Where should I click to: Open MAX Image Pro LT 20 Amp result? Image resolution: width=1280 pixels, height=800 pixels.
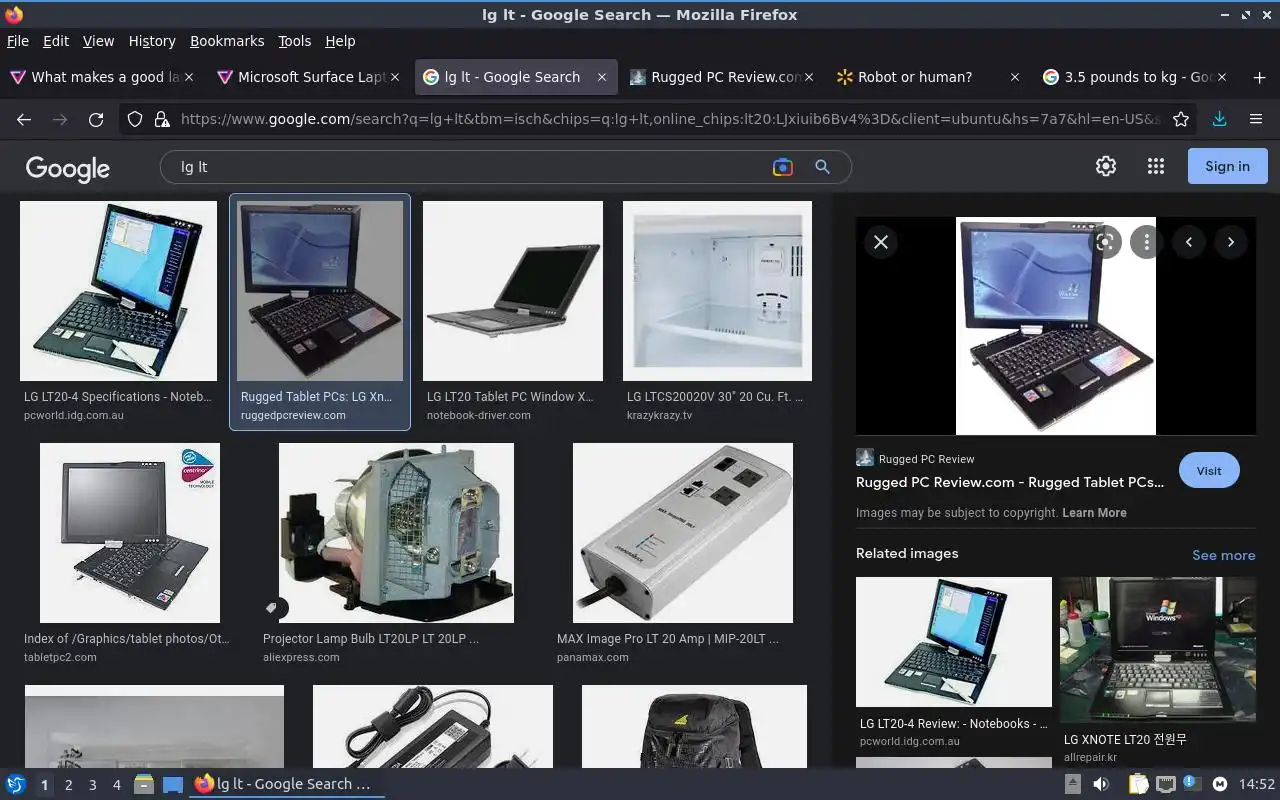pyautogui.click(x=683, y=533)
